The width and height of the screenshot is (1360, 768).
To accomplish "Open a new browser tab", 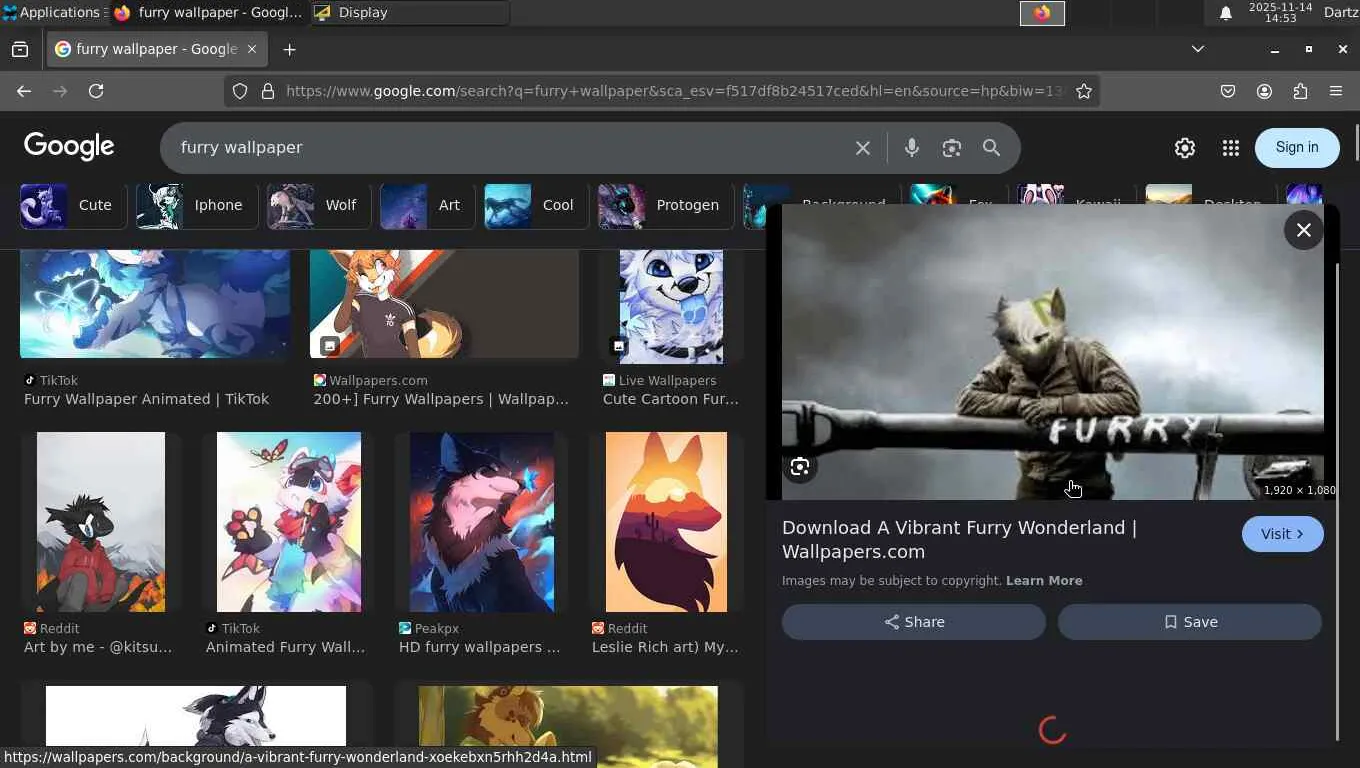I will click(290, 49).
